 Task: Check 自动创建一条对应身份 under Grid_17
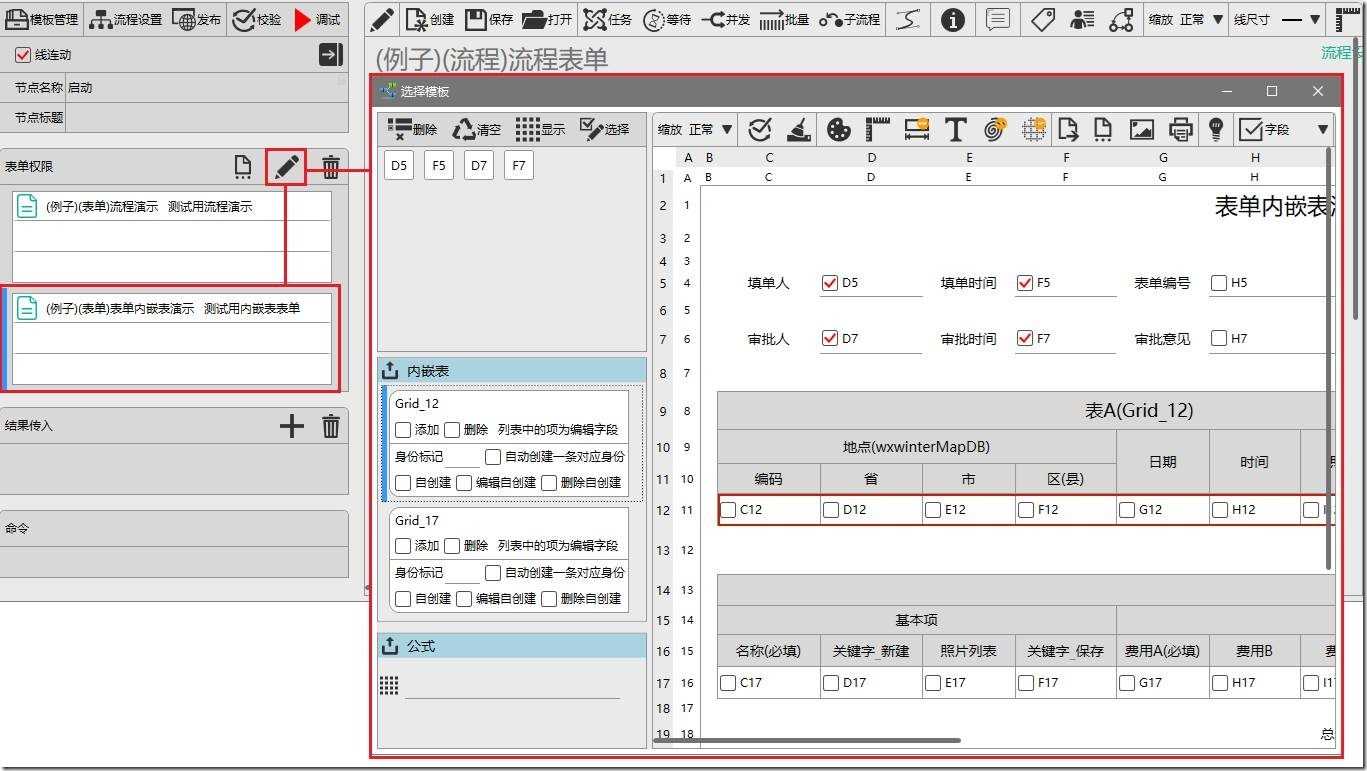(x=493, y=573)
